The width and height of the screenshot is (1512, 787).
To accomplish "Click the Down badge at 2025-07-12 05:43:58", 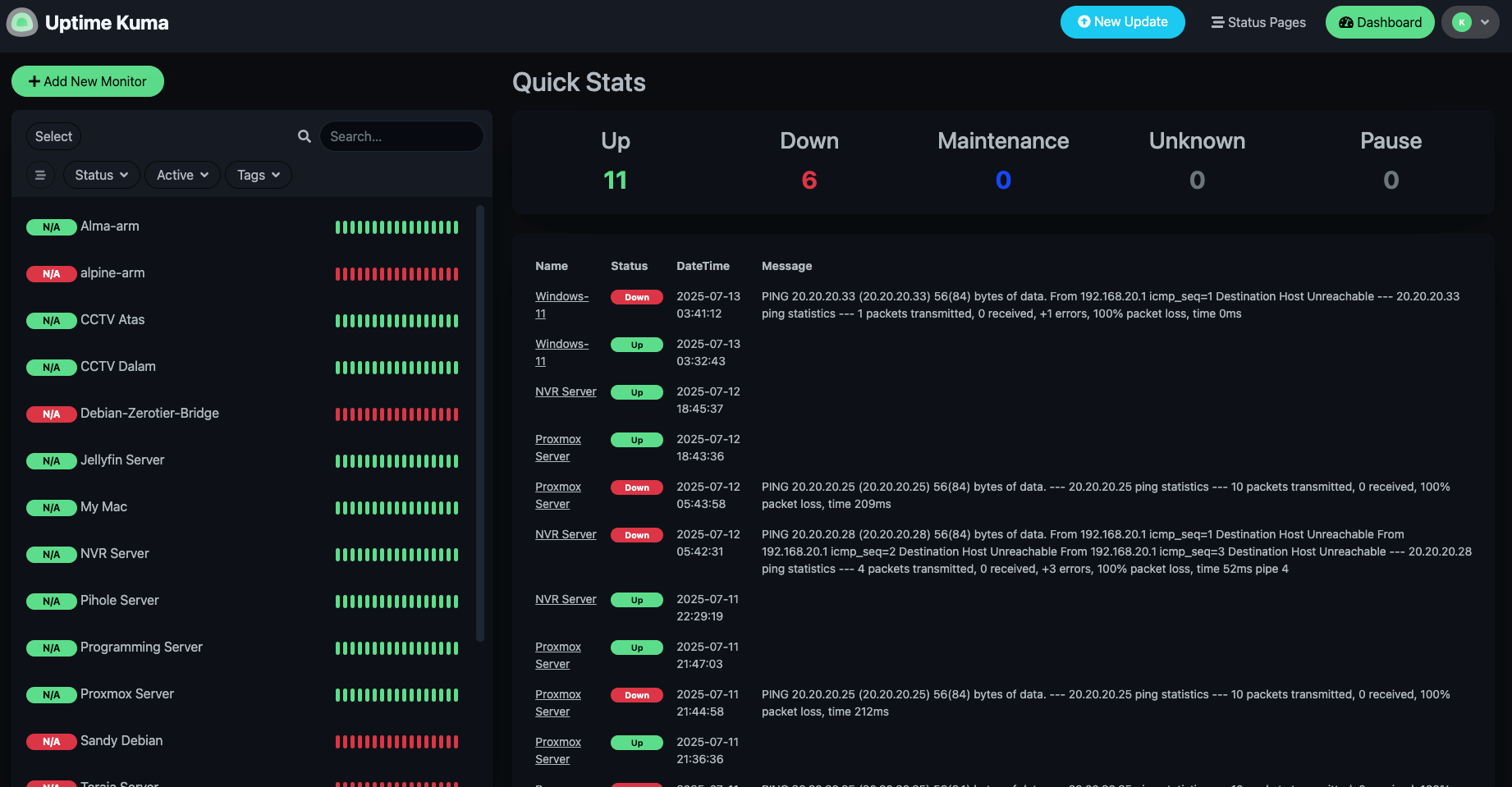I will 637,487.
